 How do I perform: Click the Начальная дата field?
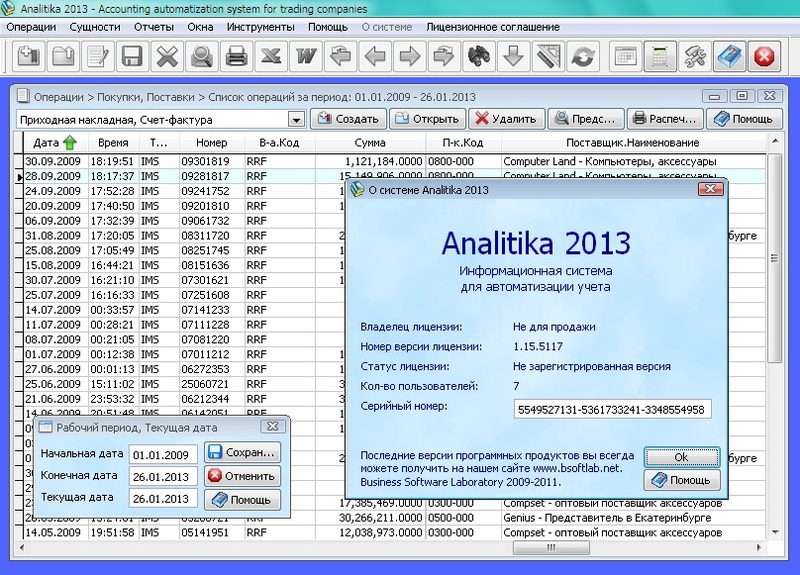tap(163, 455)
